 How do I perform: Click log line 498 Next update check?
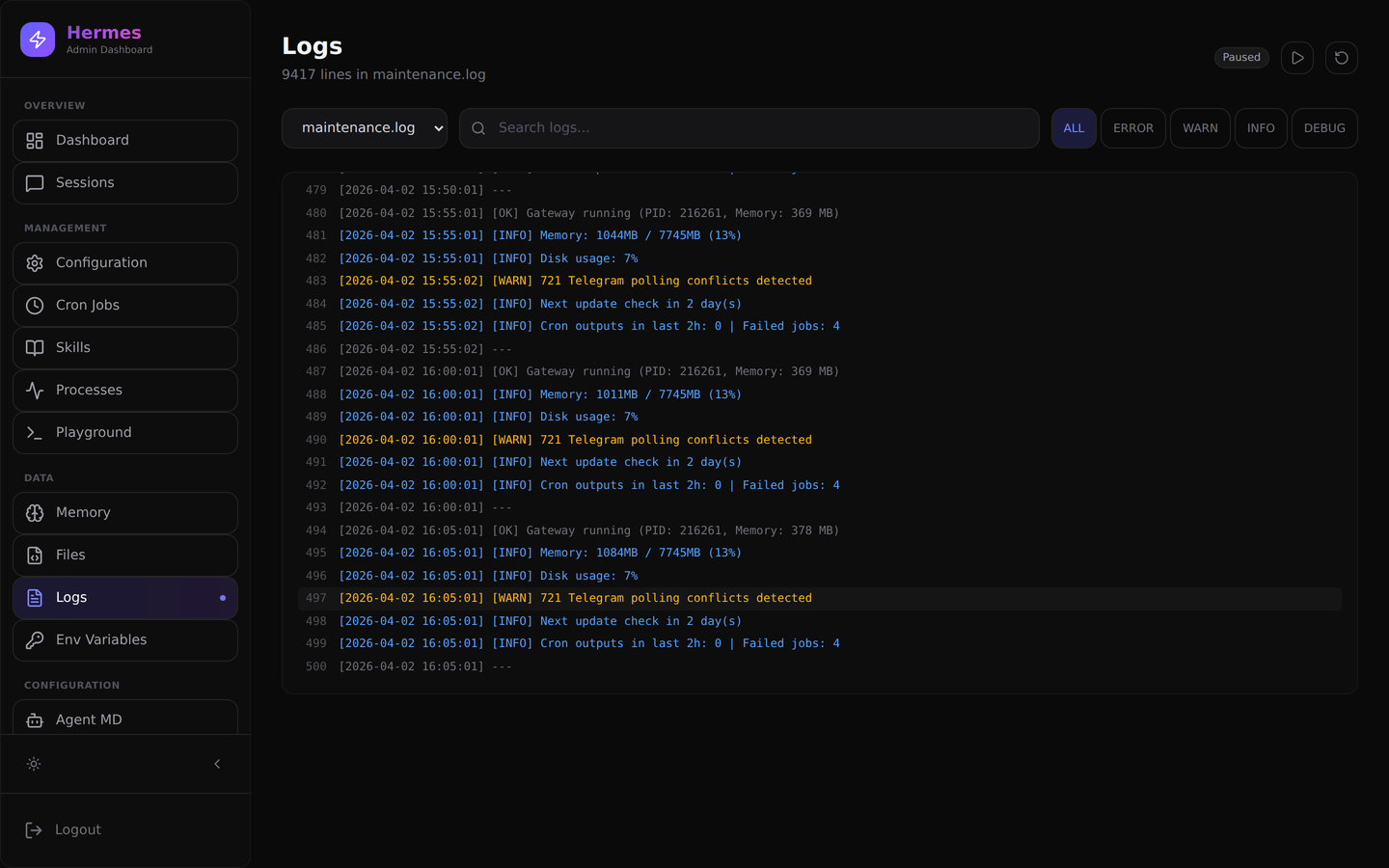pos(820,621)
